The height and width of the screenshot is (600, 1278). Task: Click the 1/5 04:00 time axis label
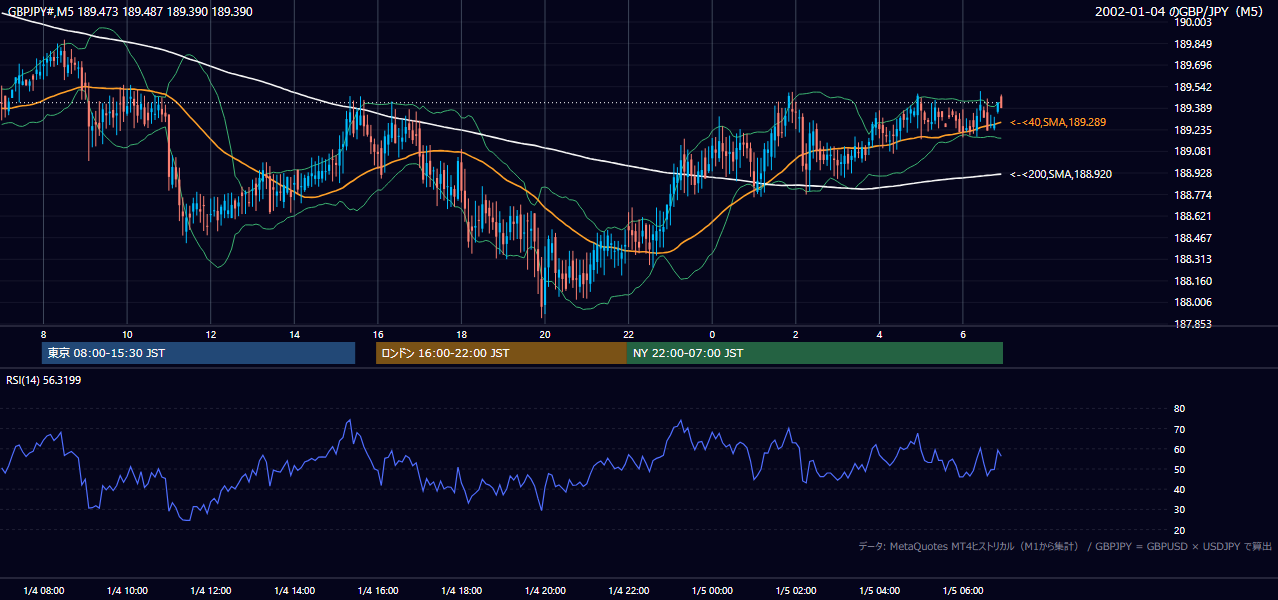coord(879,591)
